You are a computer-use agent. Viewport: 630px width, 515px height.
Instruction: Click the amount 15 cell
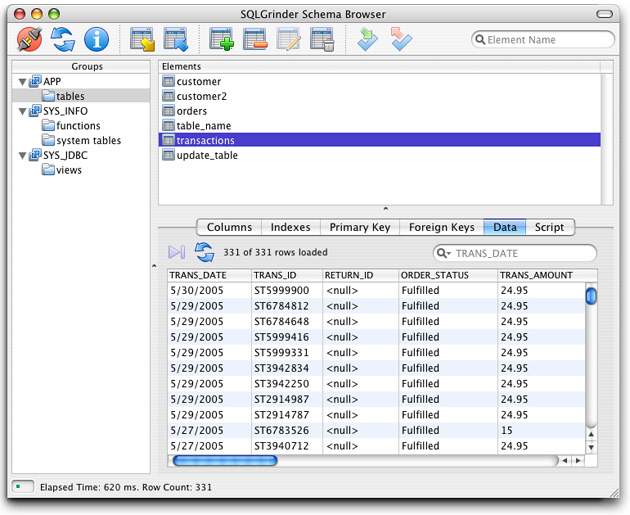[541, 430]
